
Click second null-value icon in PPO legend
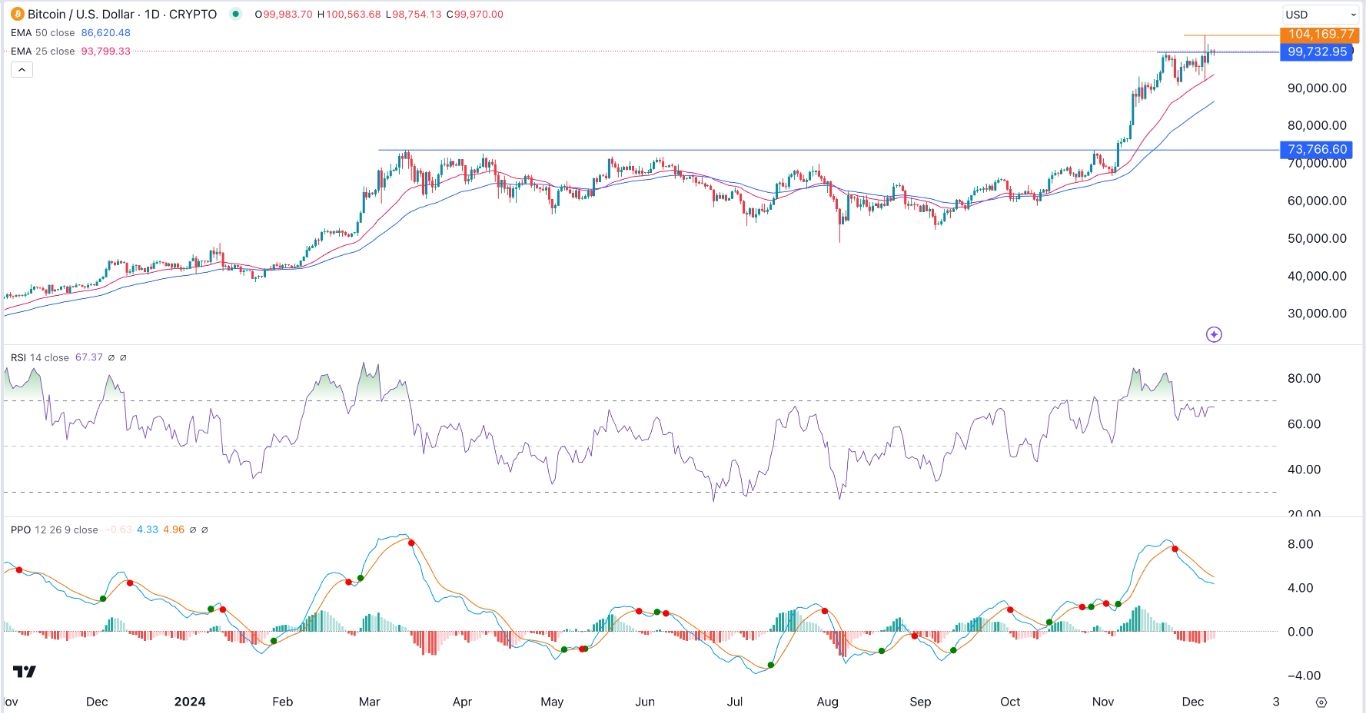click(205, 530)
